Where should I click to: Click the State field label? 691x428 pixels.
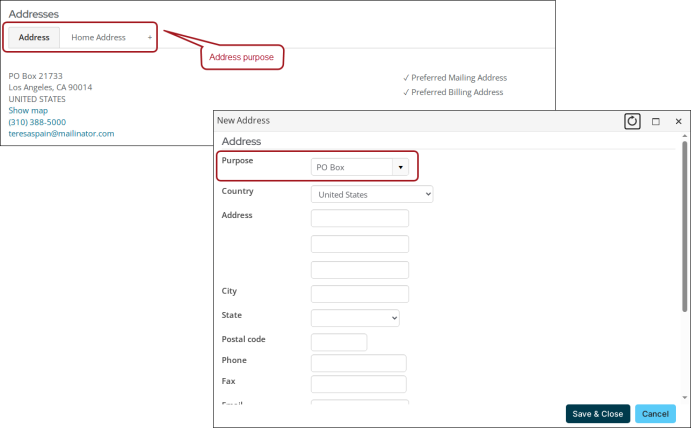[231, 315]
